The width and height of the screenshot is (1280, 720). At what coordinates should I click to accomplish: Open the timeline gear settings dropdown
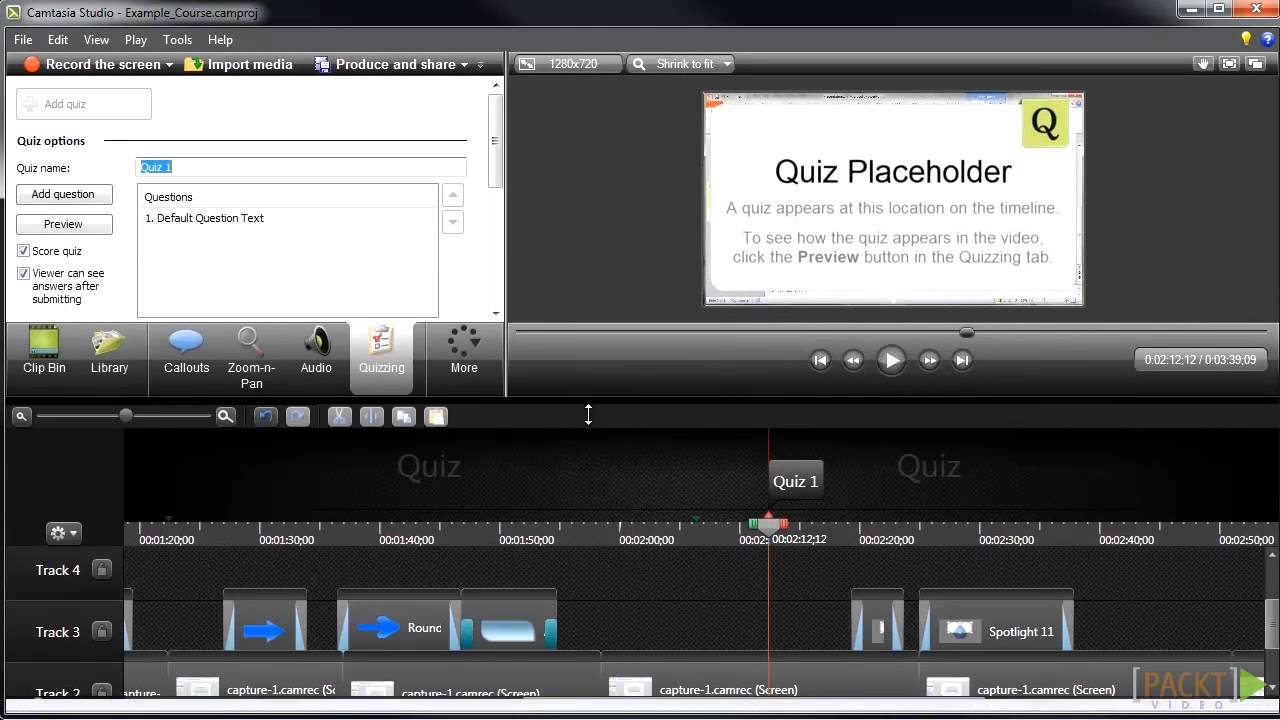[x=64, y=533]
